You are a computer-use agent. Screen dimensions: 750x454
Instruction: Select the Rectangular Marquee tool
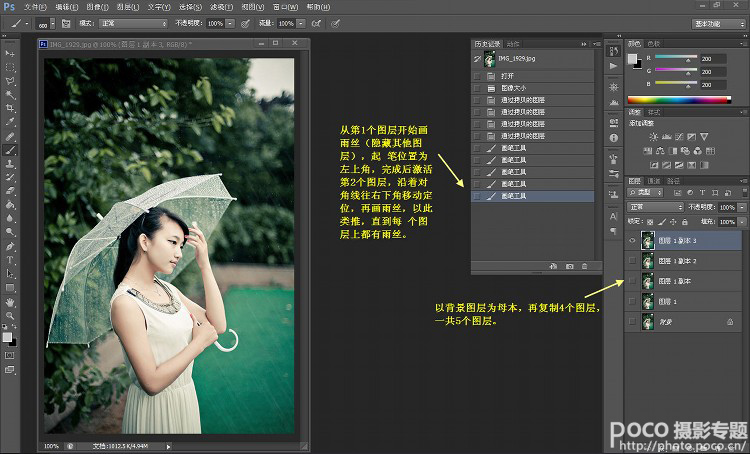10,67
